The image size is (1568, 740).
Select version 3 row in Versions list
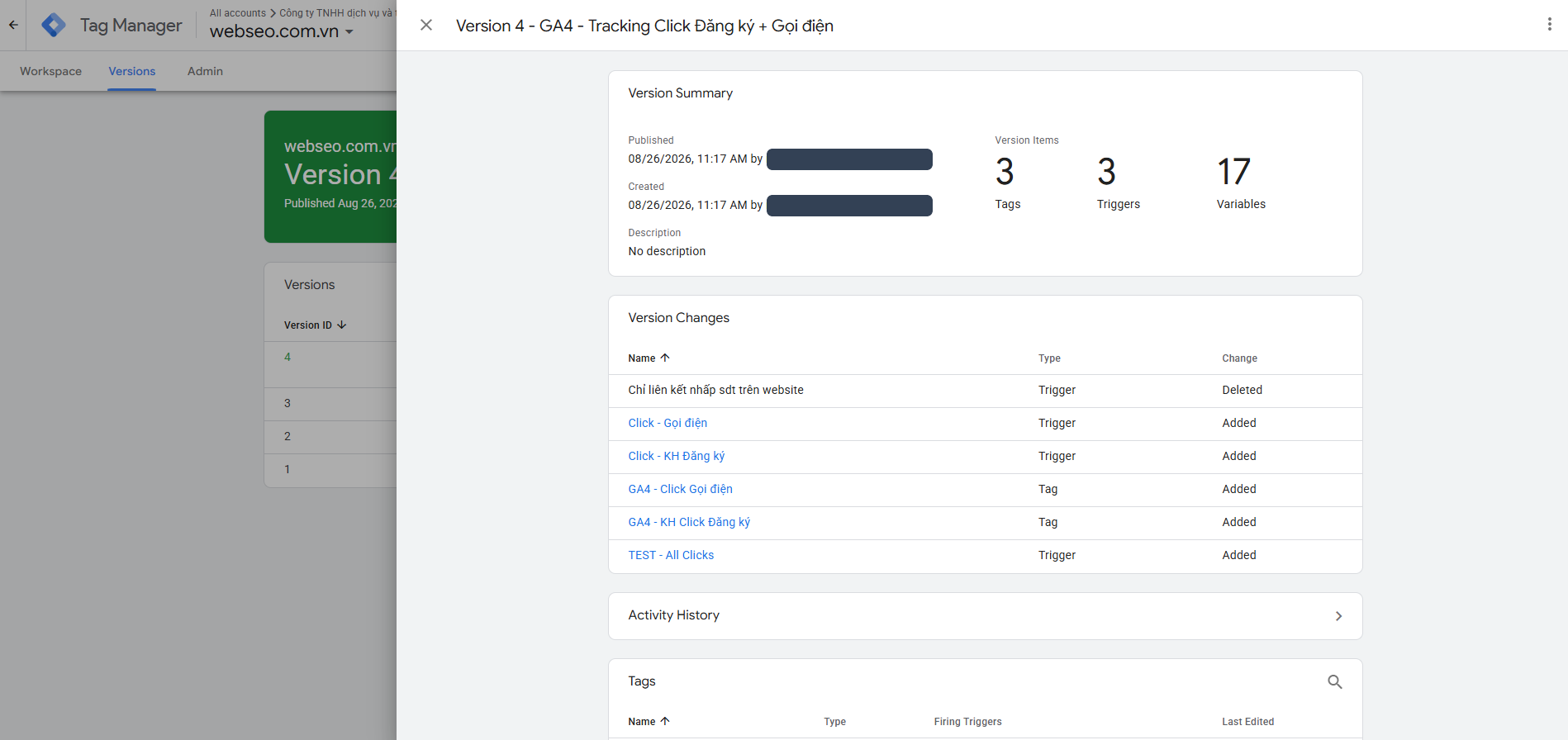tap(330, 403)
